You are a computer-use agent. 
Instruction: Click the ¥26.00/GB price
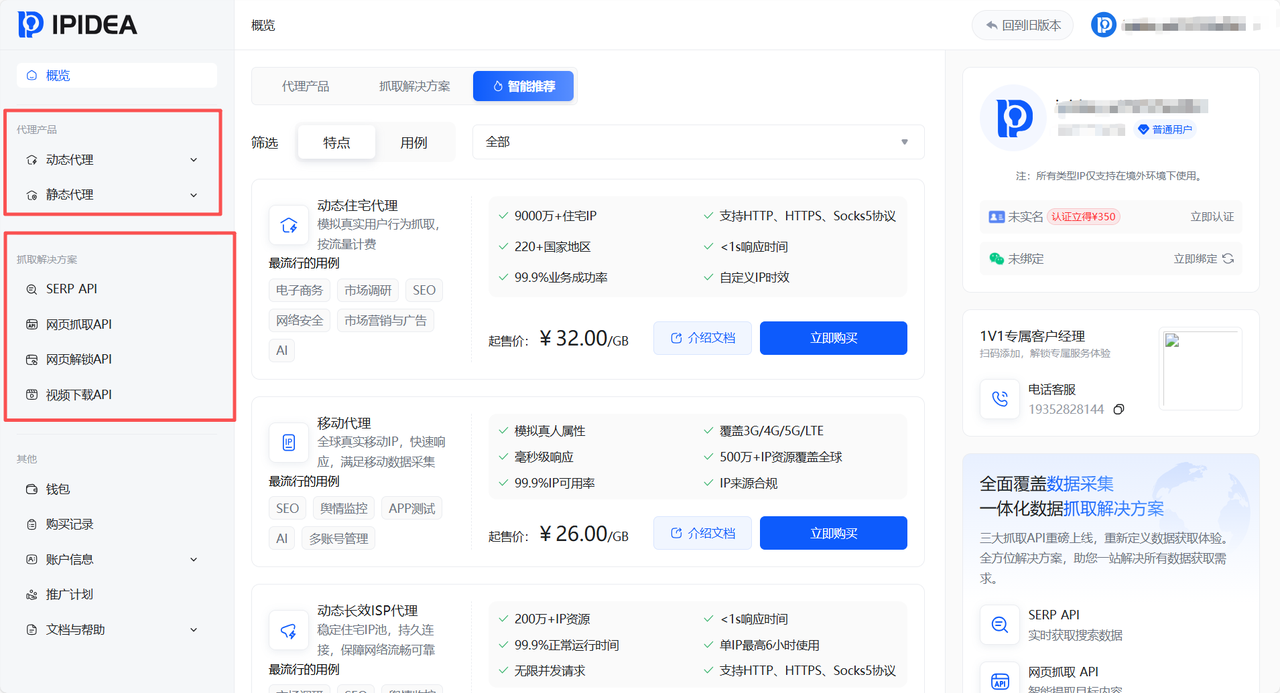pos(583,533)
